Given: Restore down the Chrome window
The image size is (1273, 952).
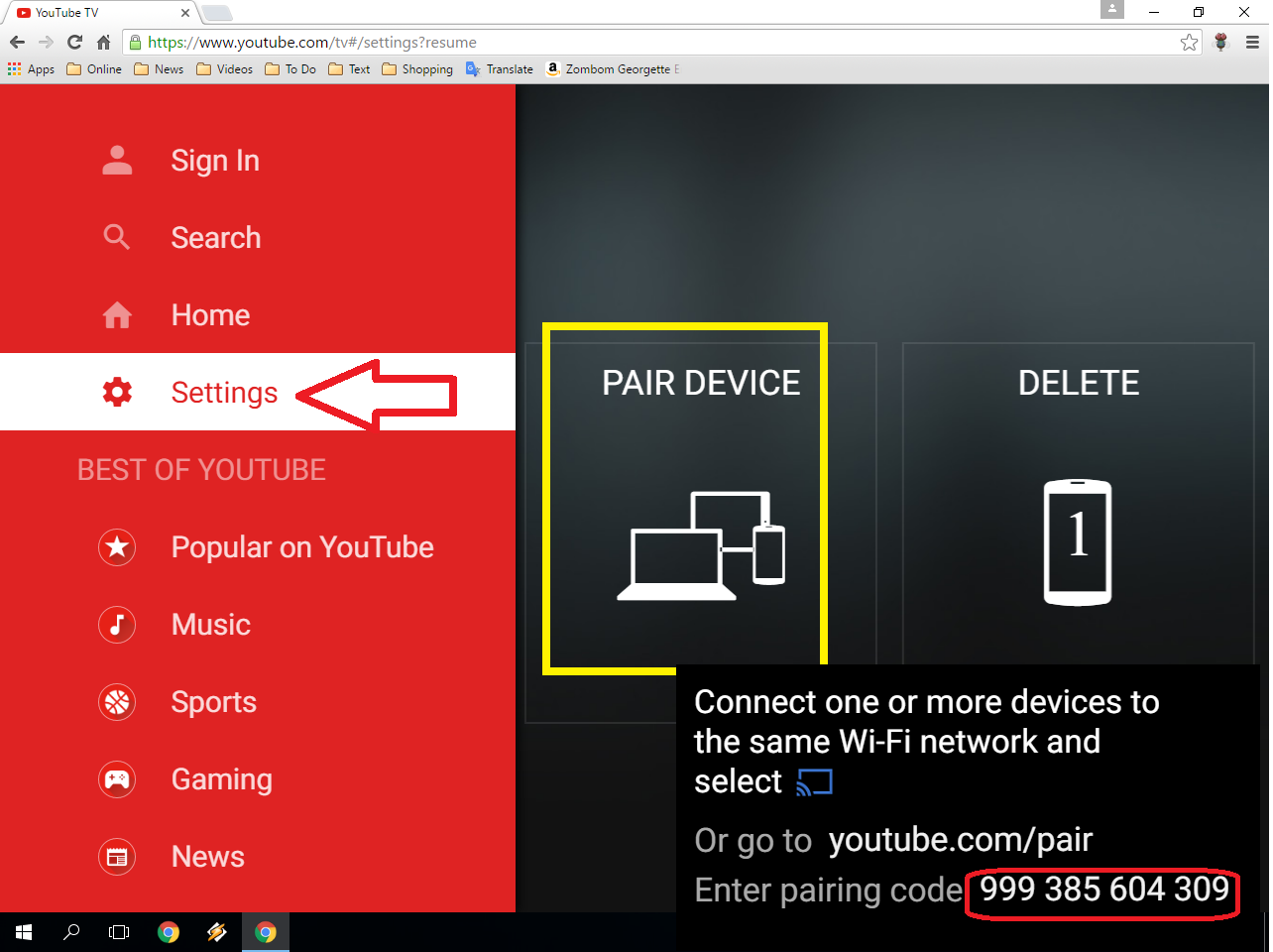Looking at the screenshot, I should 1199,12.
